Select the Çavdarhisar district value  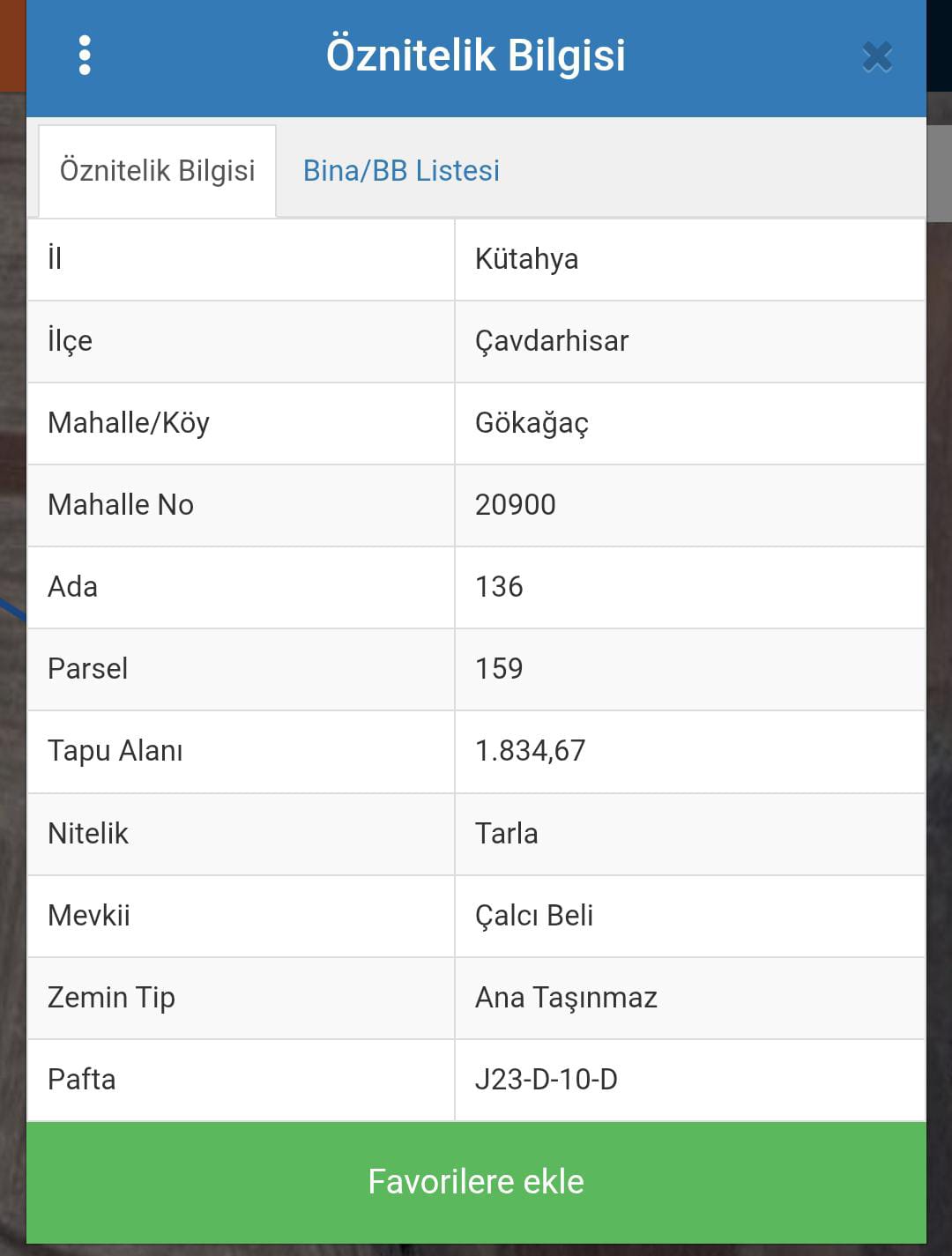[552, 341]
